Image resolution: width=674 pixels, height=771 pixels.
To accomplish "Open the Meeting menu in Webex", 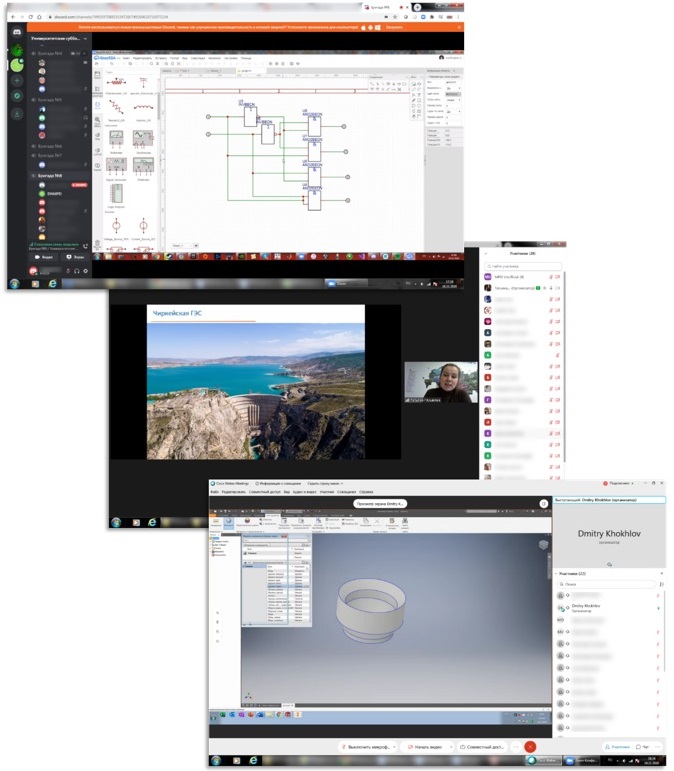I will [x=347, y=492].
